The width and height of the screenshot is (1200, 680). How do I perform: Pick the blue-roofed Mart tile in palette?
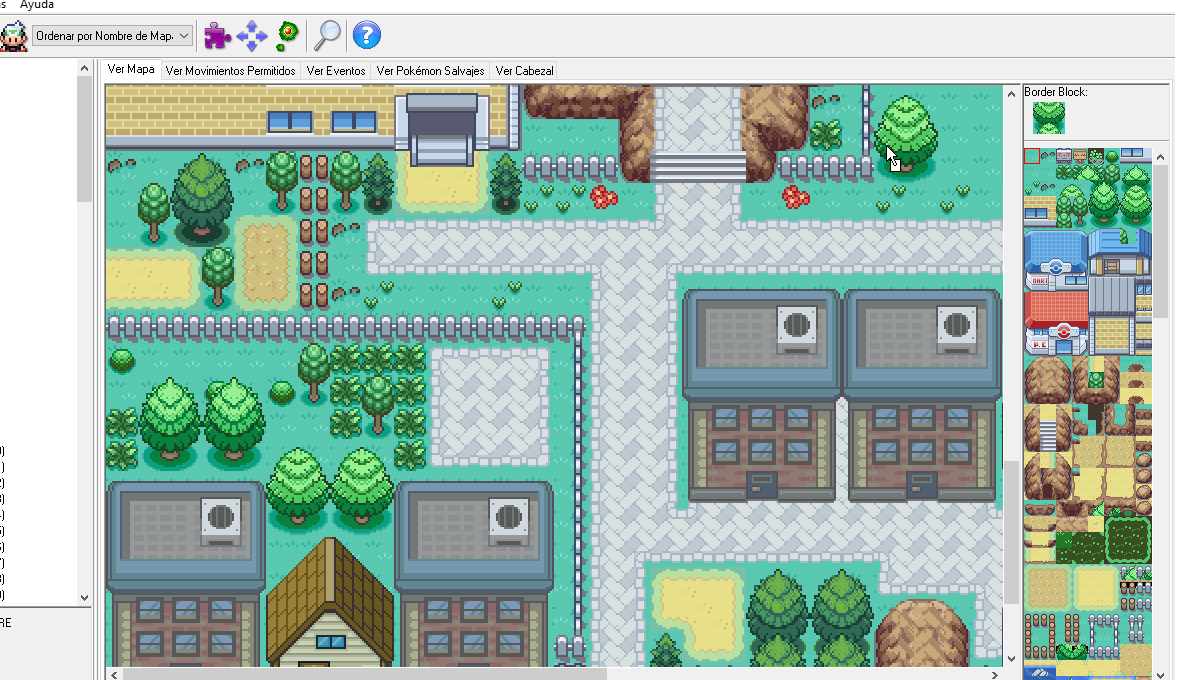coord(1056,260)
